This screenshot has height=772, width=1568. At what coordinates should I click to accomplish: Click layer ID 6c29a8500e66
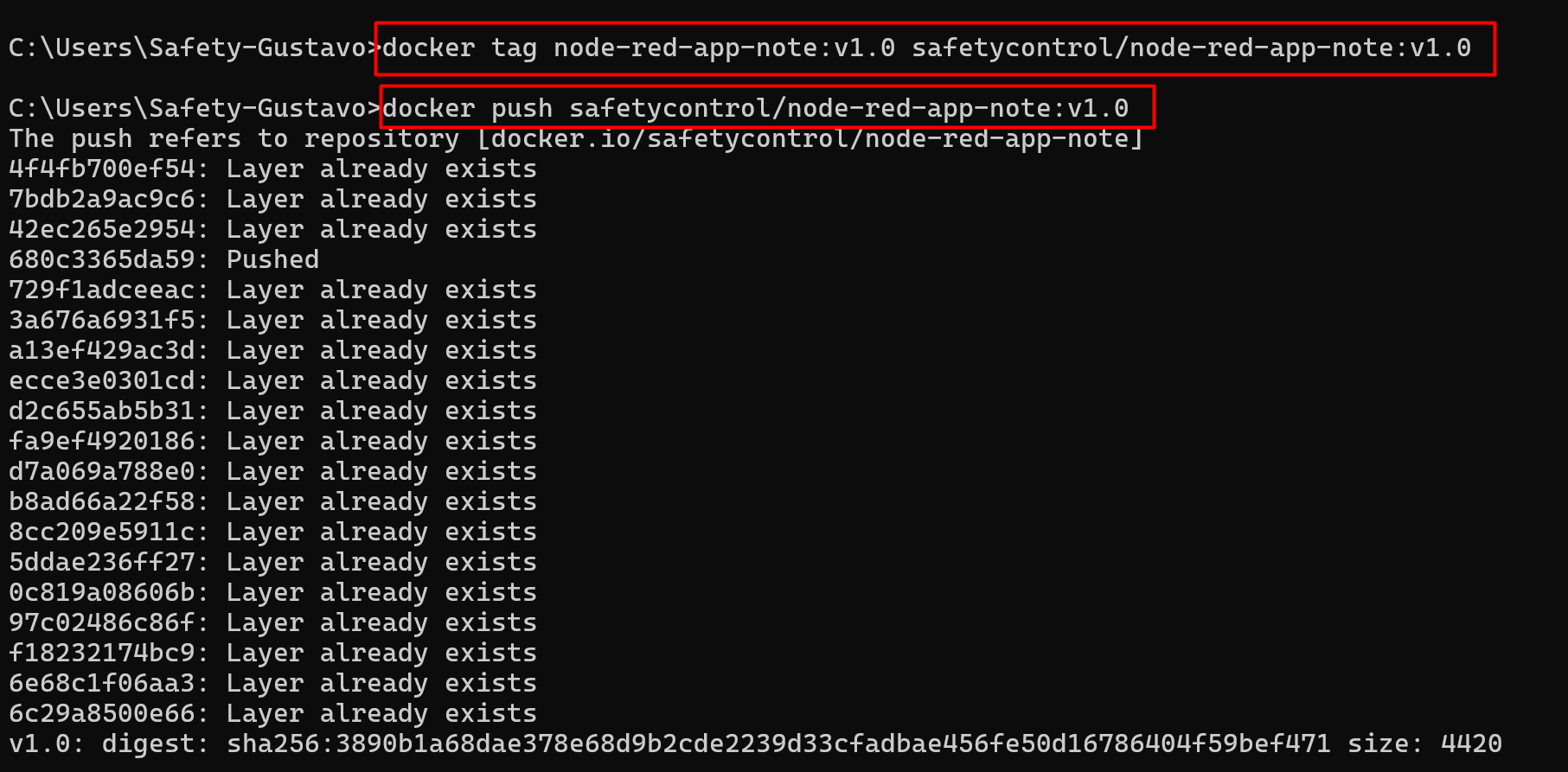[x=102, y=713]
